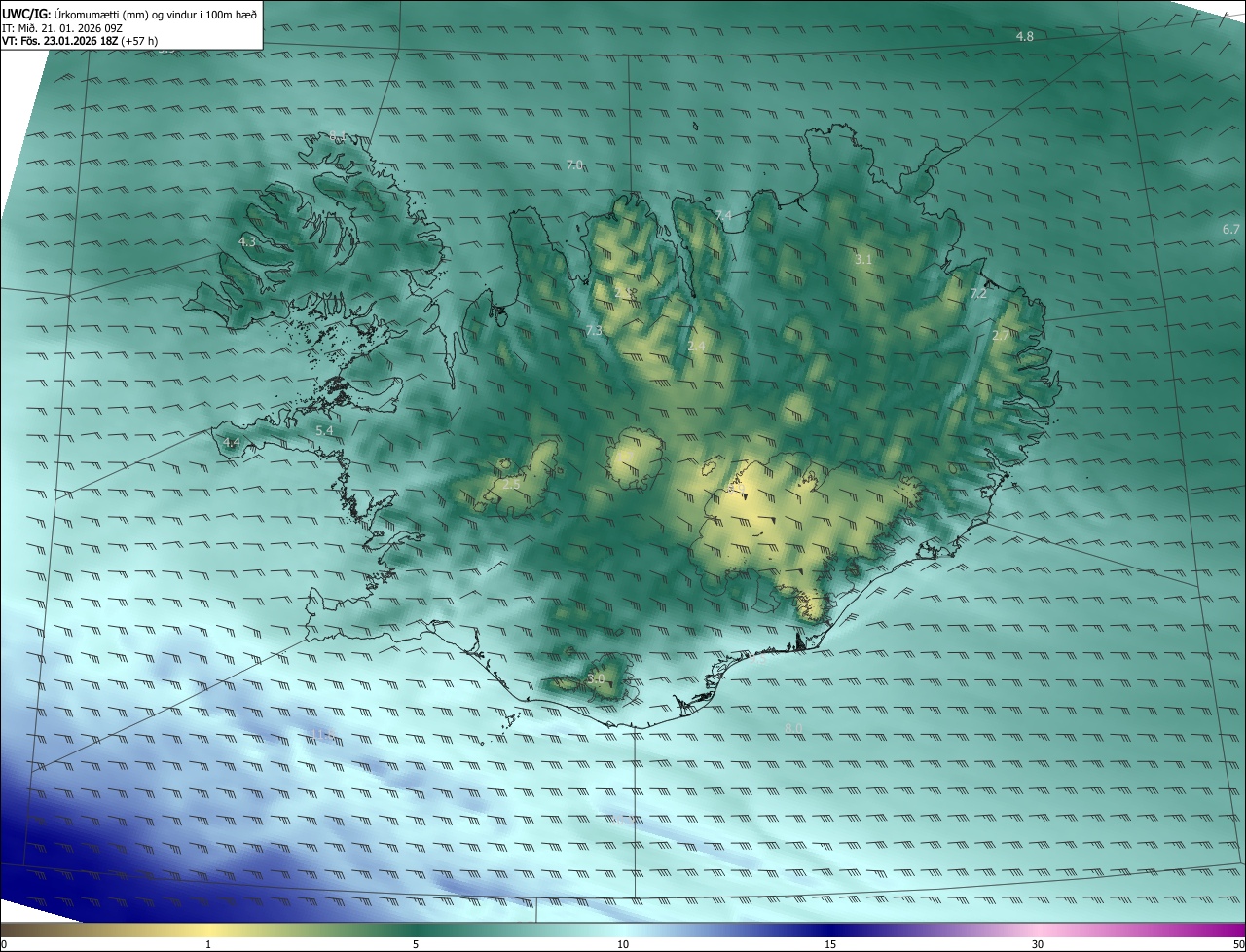Click the colour scale label 15
The width and height of the screenshot is (1246, 952).
tap(830, 944)
